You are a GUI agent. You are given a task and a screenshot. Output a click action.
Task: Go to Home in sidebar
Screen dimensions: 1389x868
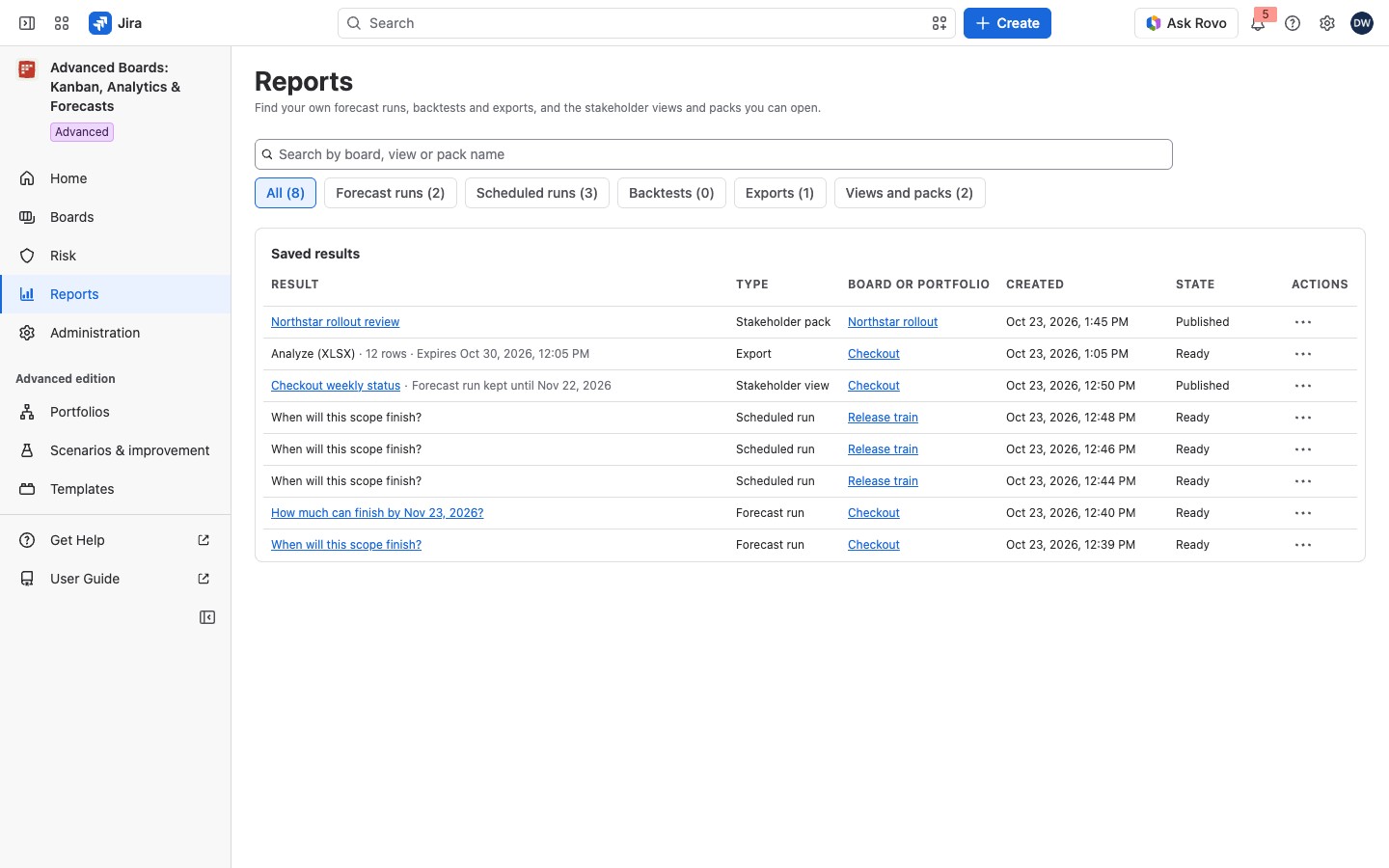116,178
